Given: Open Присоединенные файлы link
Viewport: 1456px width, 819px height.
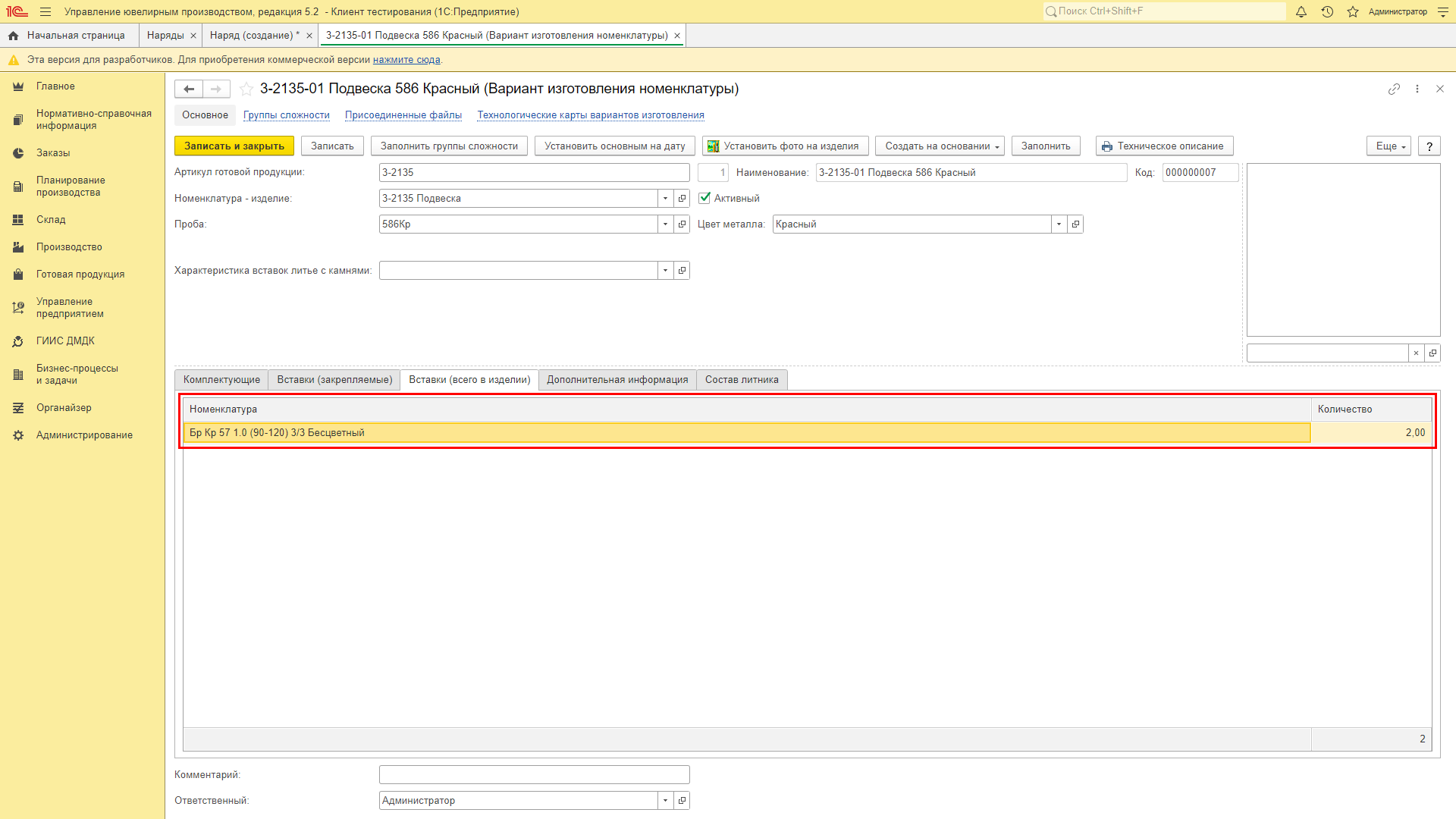Looking at the screenshot, I should (x=403, y=115).
